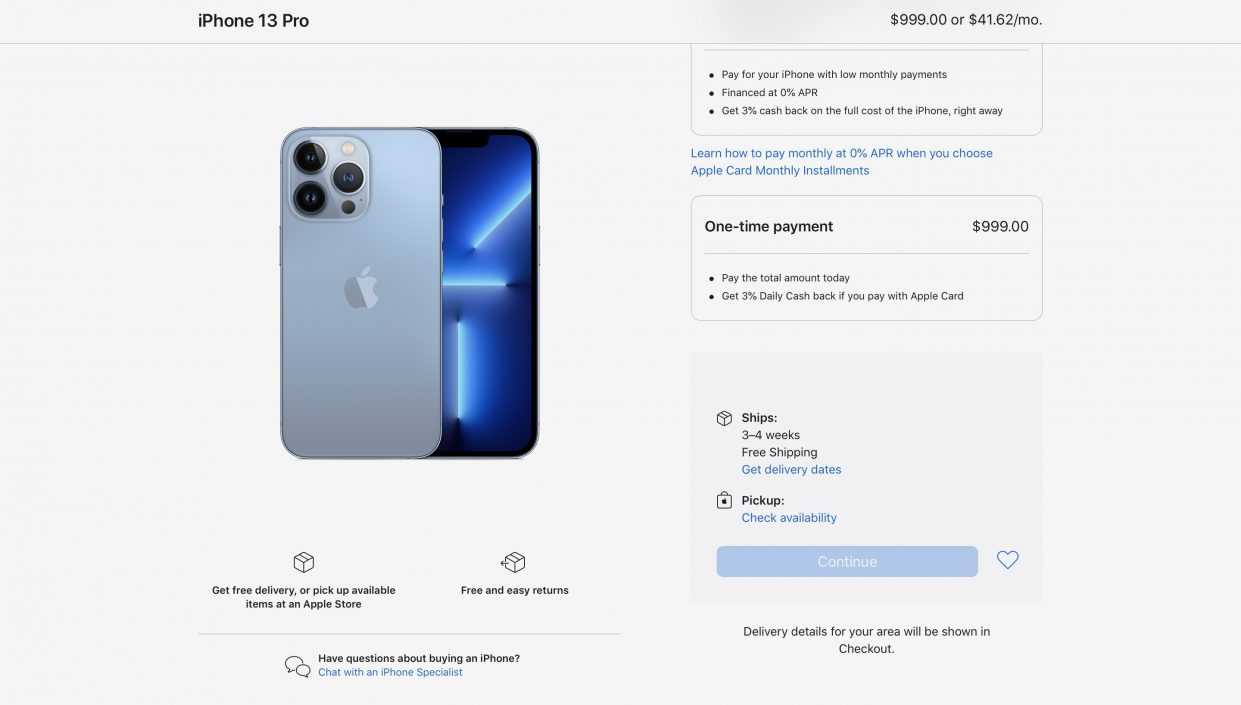Select the monthly installments payment card
Screen dimensions: 1241x705
pyautogui.click(x=866, y=90)
